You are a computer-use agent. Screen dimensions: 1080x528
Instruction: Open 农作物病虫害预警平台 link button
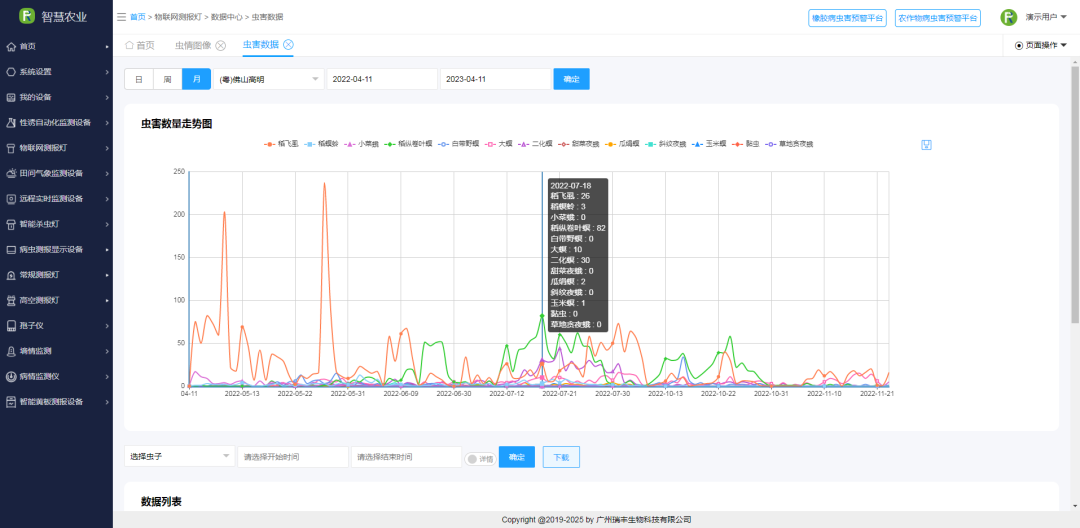point(937,19)
